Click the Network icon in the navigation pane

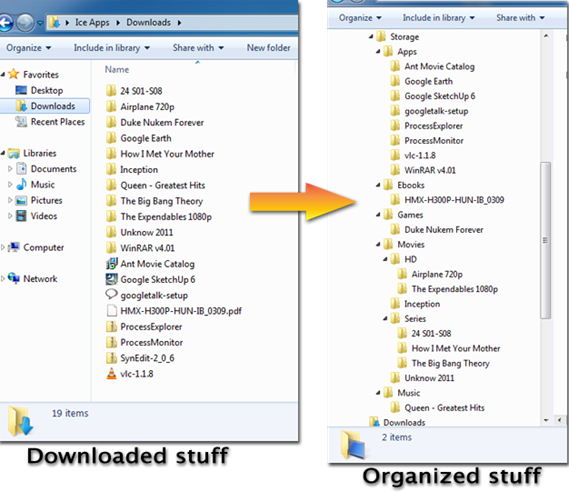click(14, 278)
